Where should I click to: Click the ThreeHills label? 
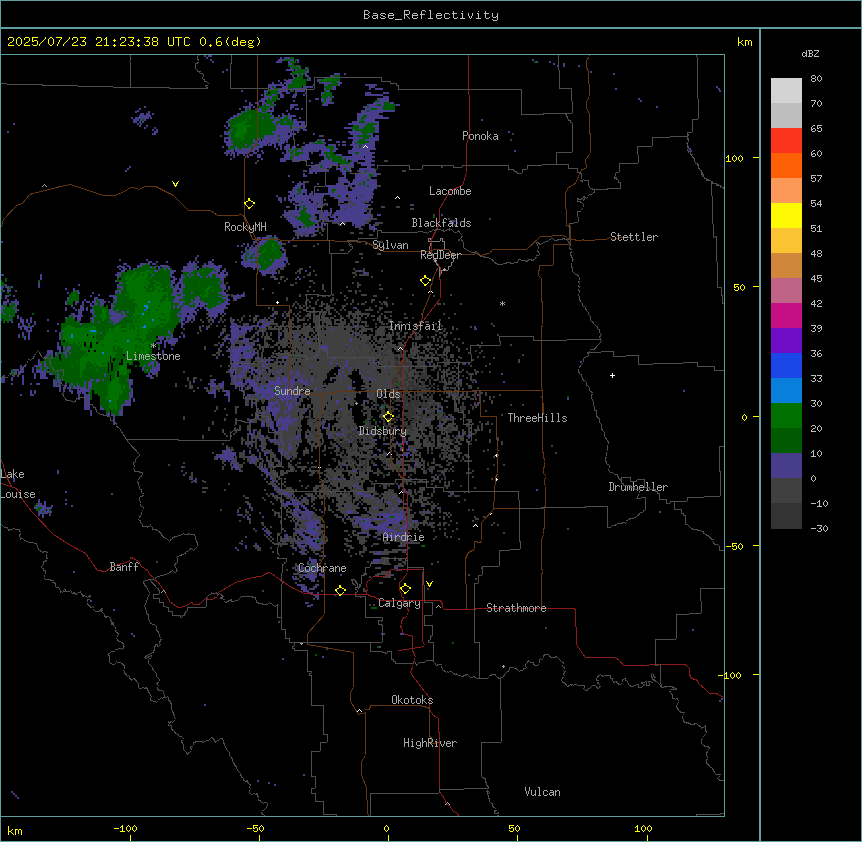(x=537, y=418)
